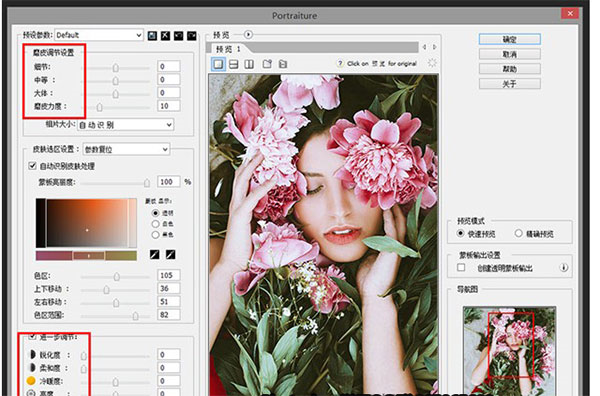
Task: Click the save preset icon beside Default
Action: (152, 36)
